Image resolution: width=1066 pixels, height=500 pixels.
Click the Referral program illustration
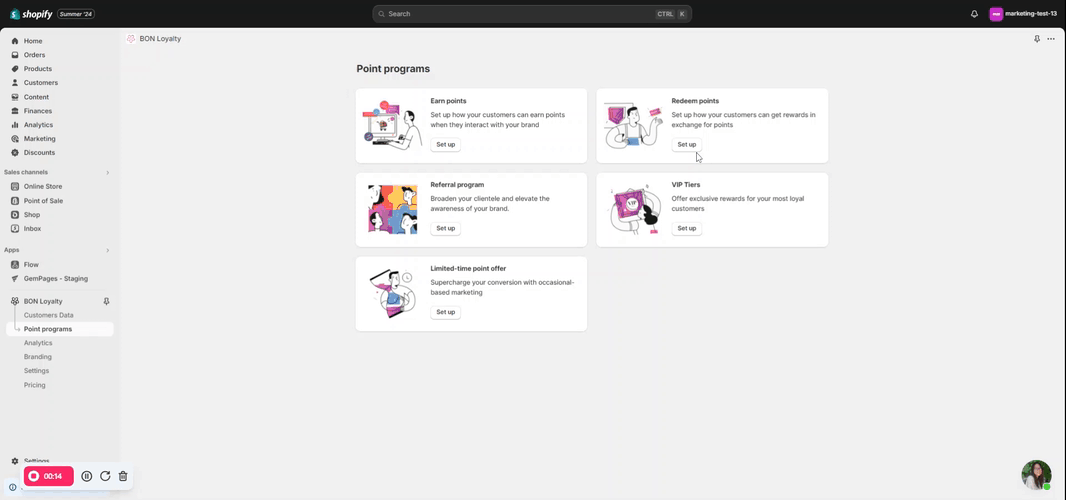[x=392, y=210]
